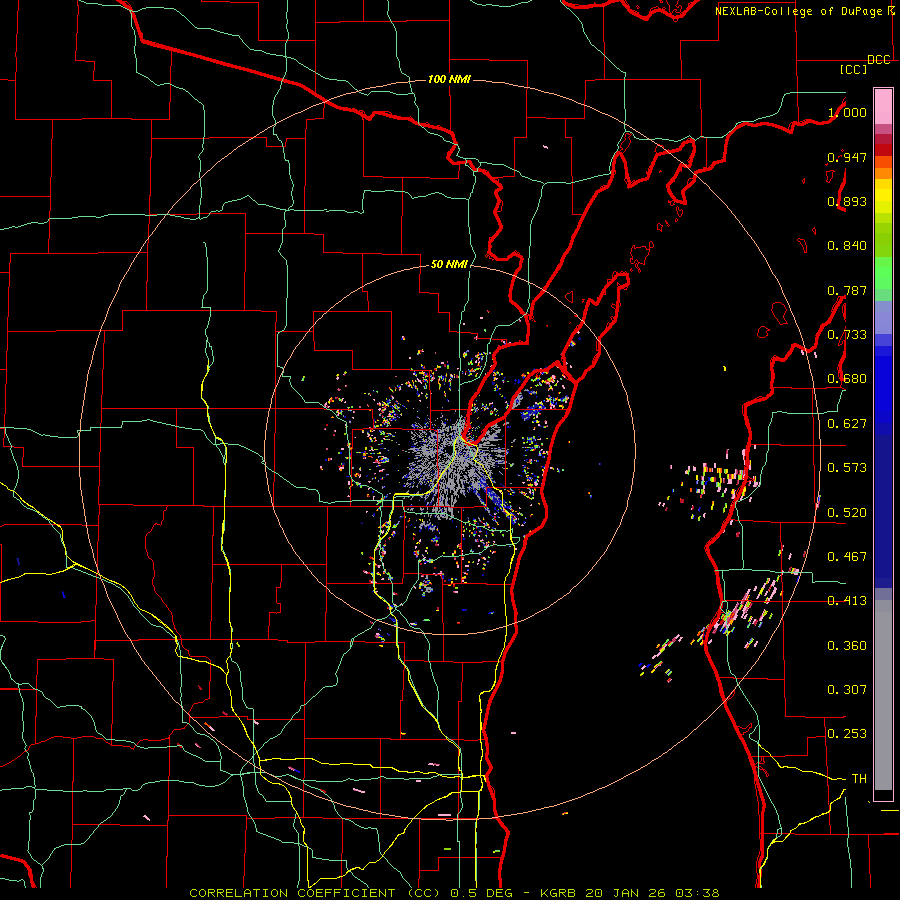Click the 0.787 color scale value

tap(847, 290)
